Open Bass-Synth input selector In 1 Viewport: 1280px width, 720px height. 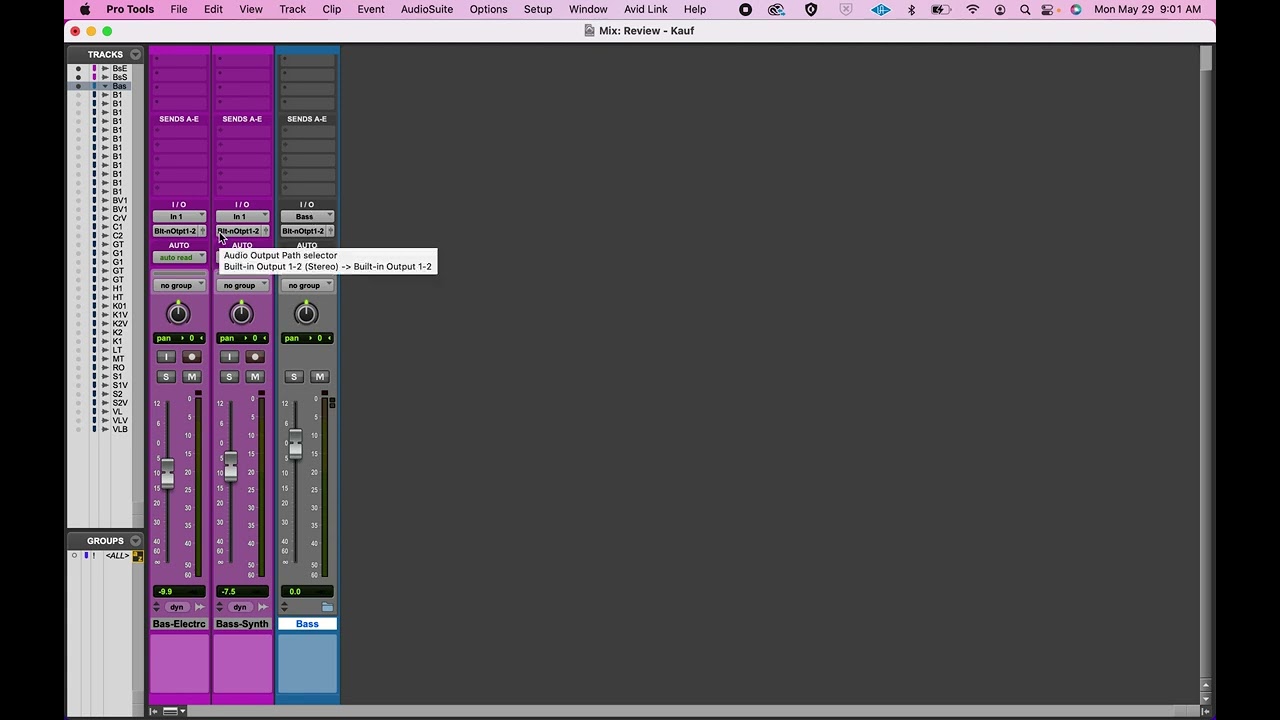(x=242, y=217)
